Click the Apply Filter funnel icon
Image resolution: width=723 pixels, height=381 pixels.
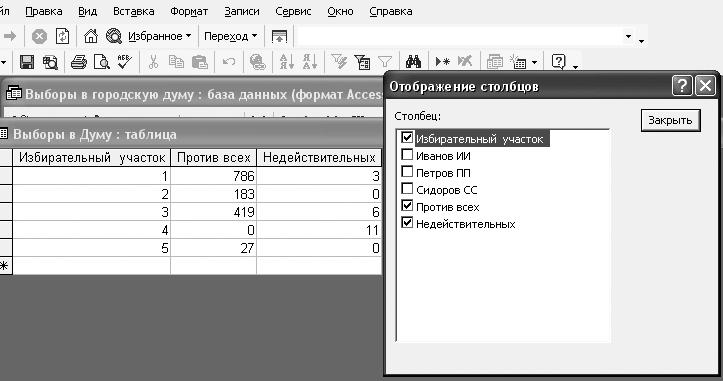385,62
